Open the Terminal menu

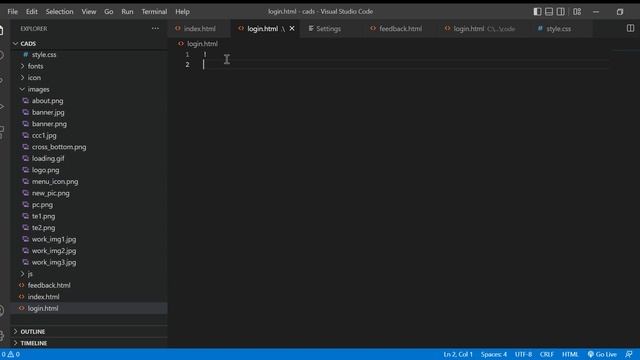[x=154, y=12]
